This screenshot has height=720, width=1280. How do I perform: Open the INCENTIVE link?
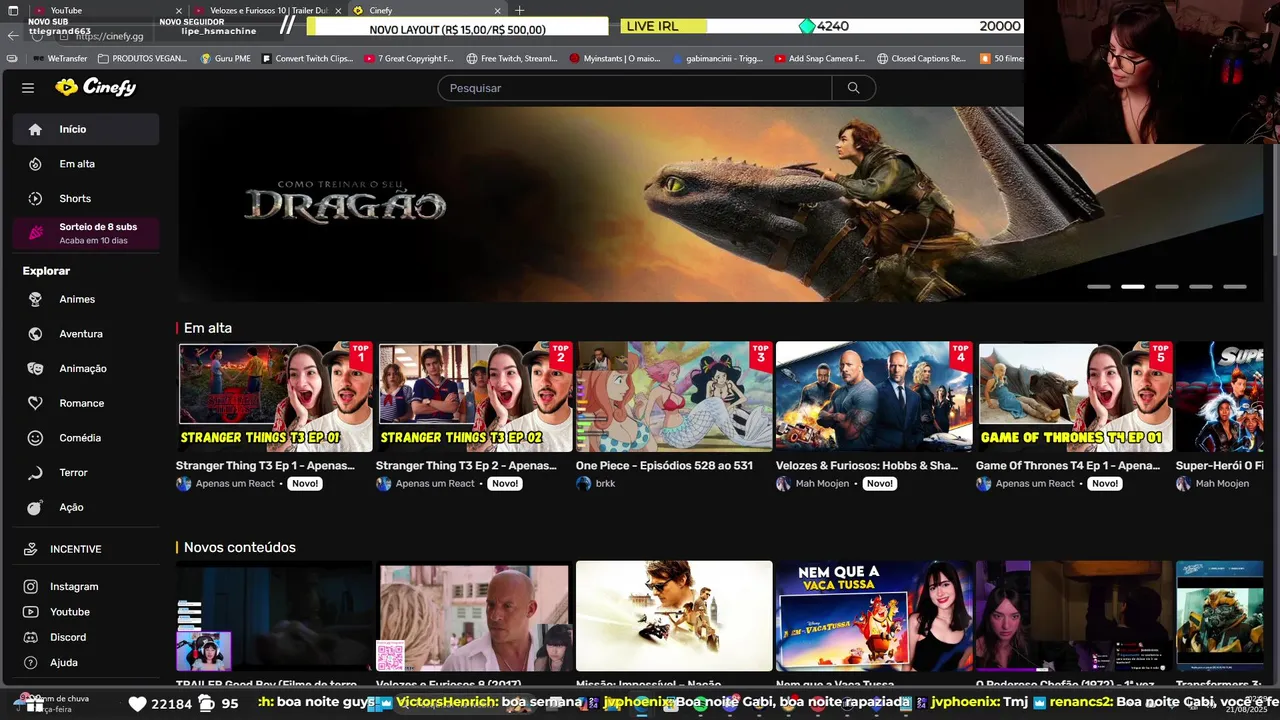[x=86, y=549]
